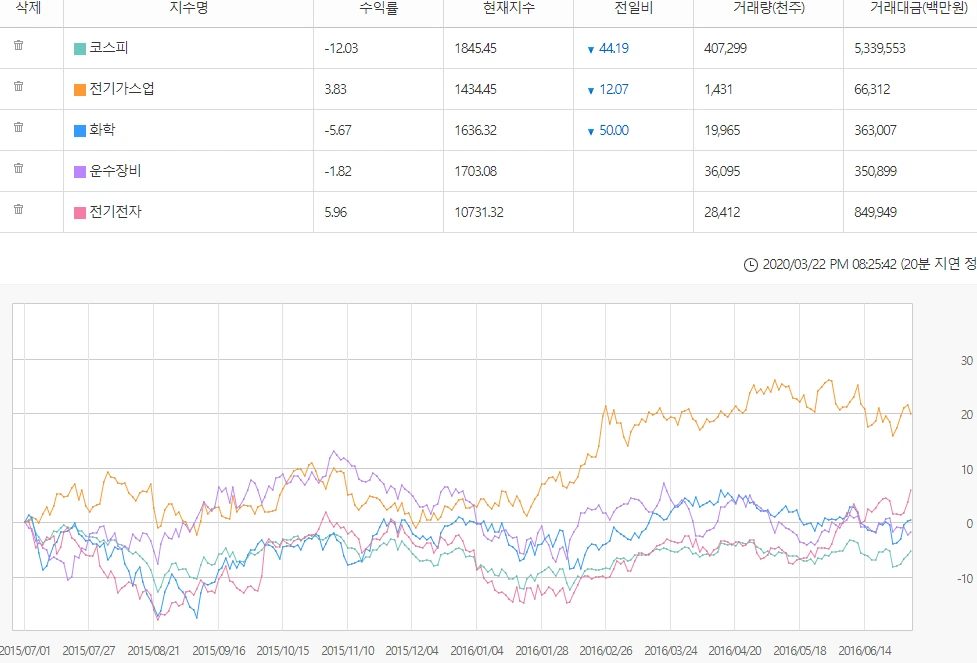Click the purple 운수장비 color swatch
Image resolution: width=977 pixels, height=663 pixels.
tap(80, 172)
